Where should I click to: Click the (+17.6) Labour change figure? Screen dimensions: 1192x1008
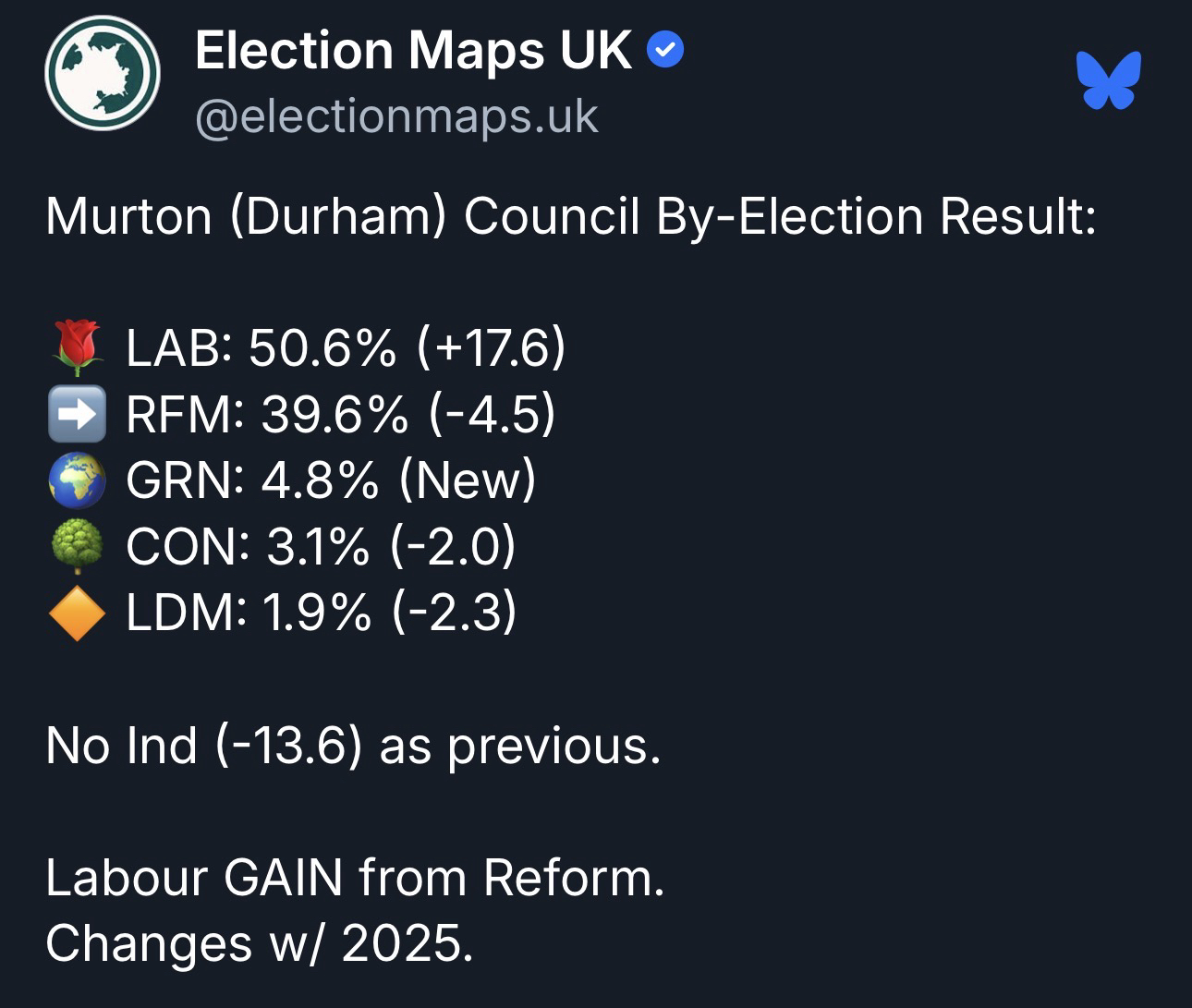(x=491, y=348)
